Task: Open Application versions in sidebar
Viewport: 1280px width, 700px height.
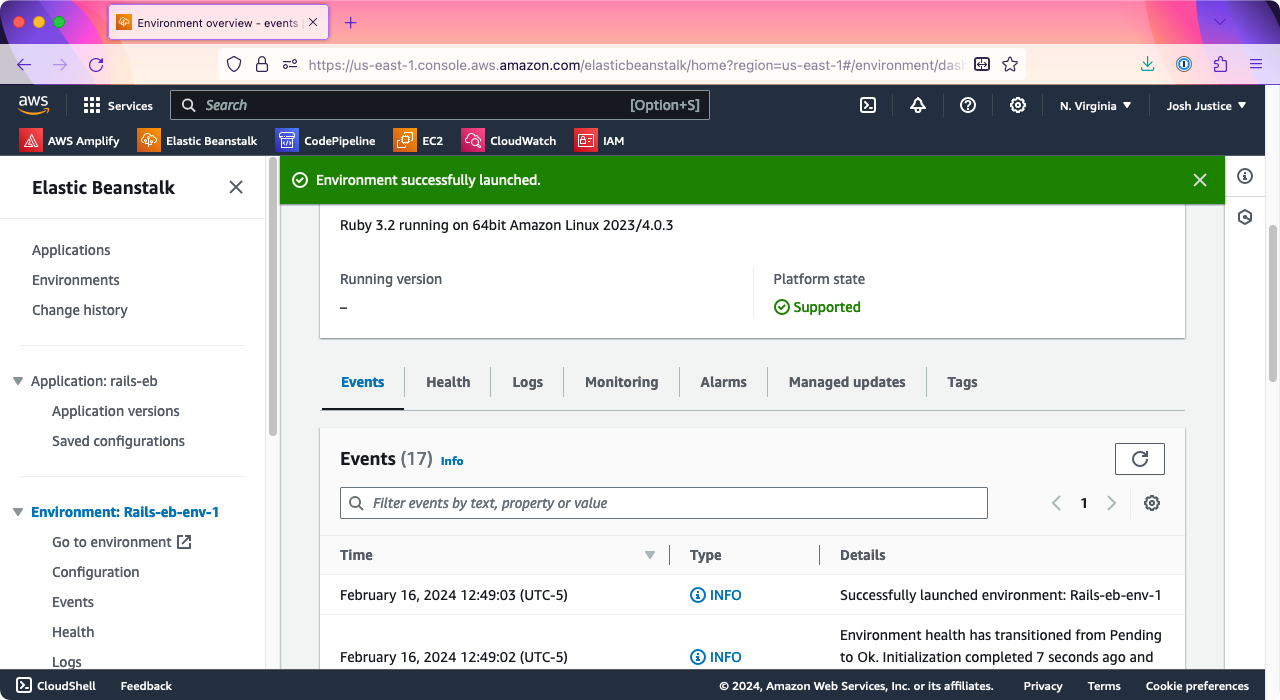Action: tap(116, 411)
